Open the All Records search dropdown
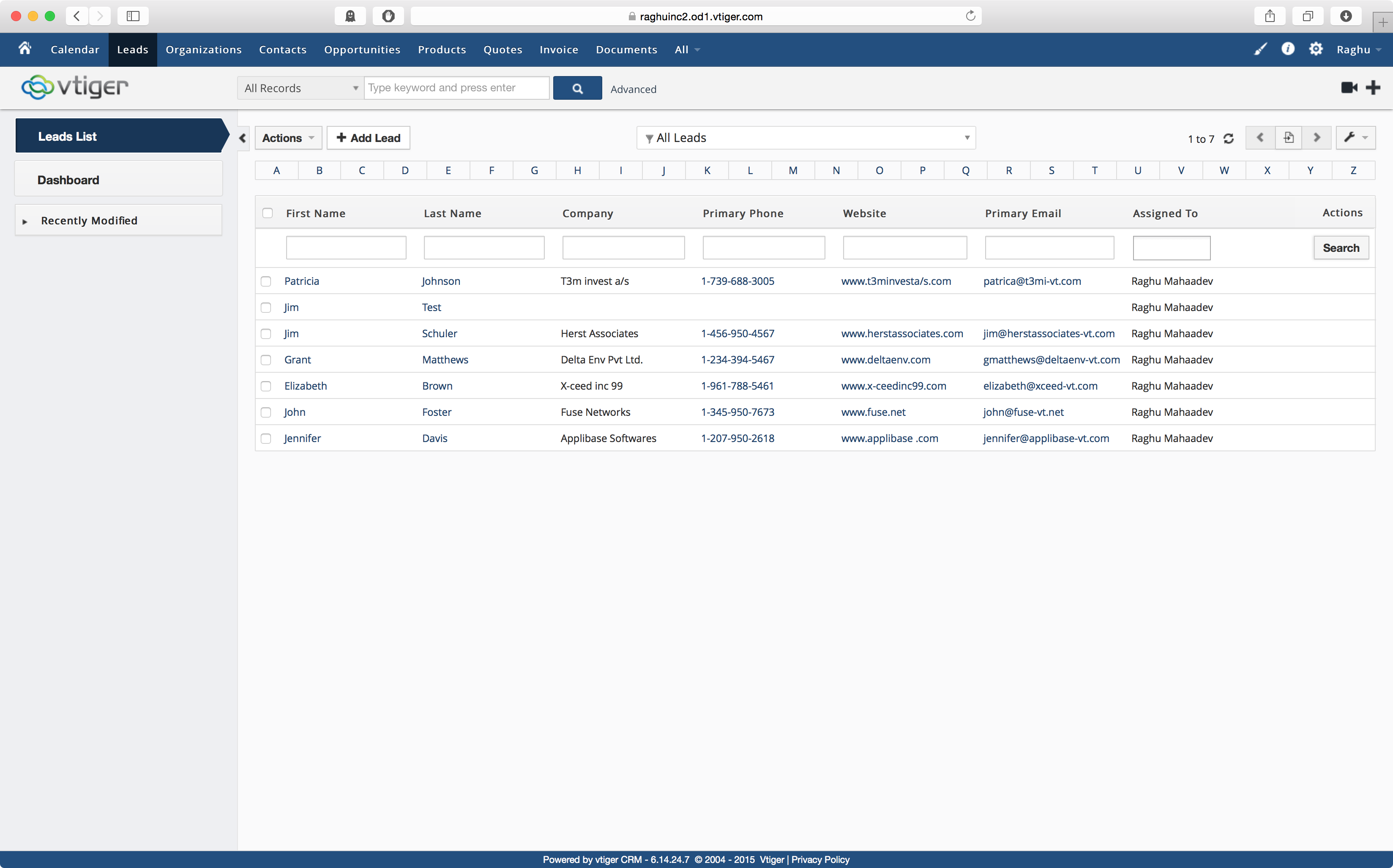This screenshot has width=1393, height=868. (x=300, y=88)
